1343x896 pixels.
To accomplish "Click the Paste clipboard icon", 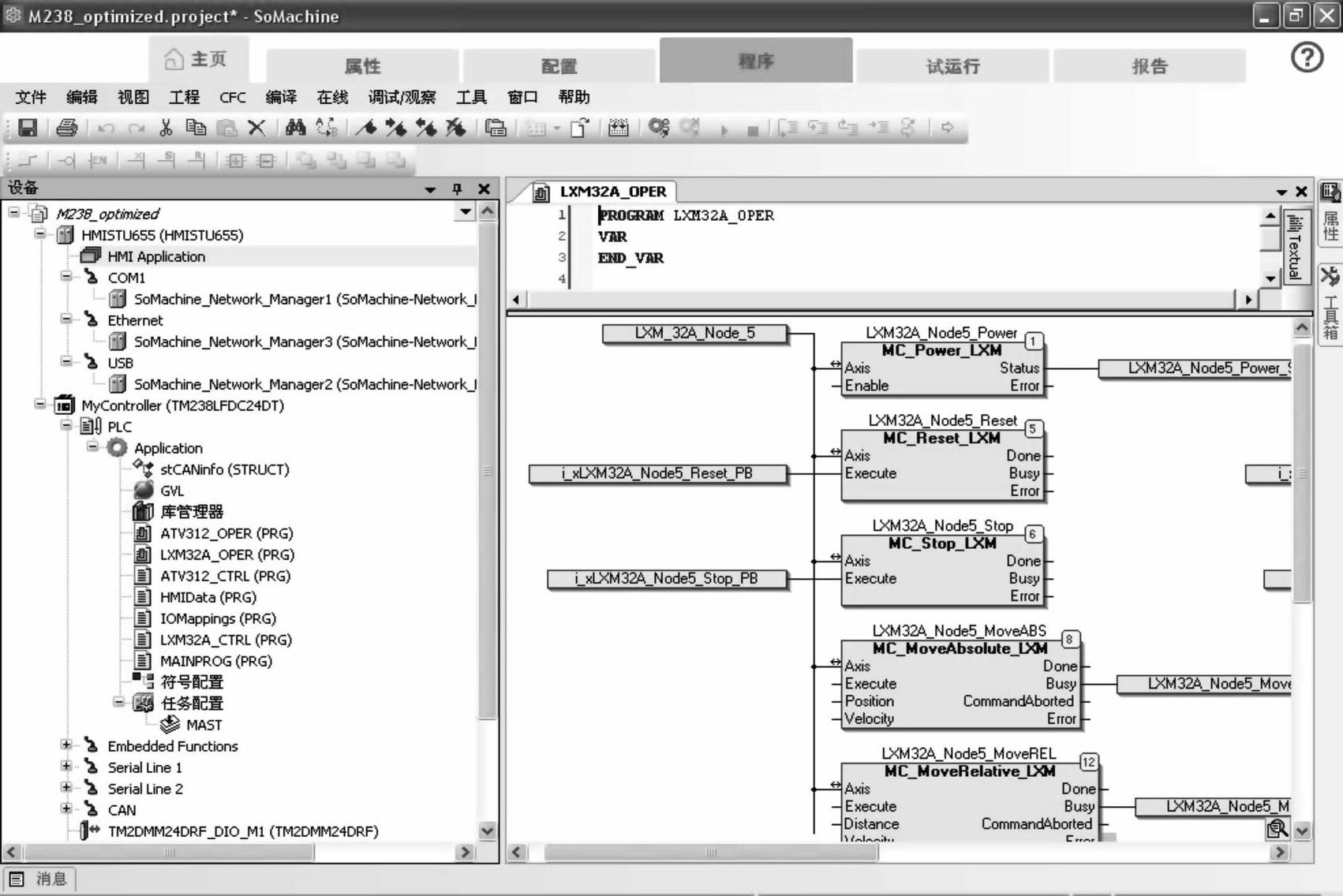I will pos(226,128).
